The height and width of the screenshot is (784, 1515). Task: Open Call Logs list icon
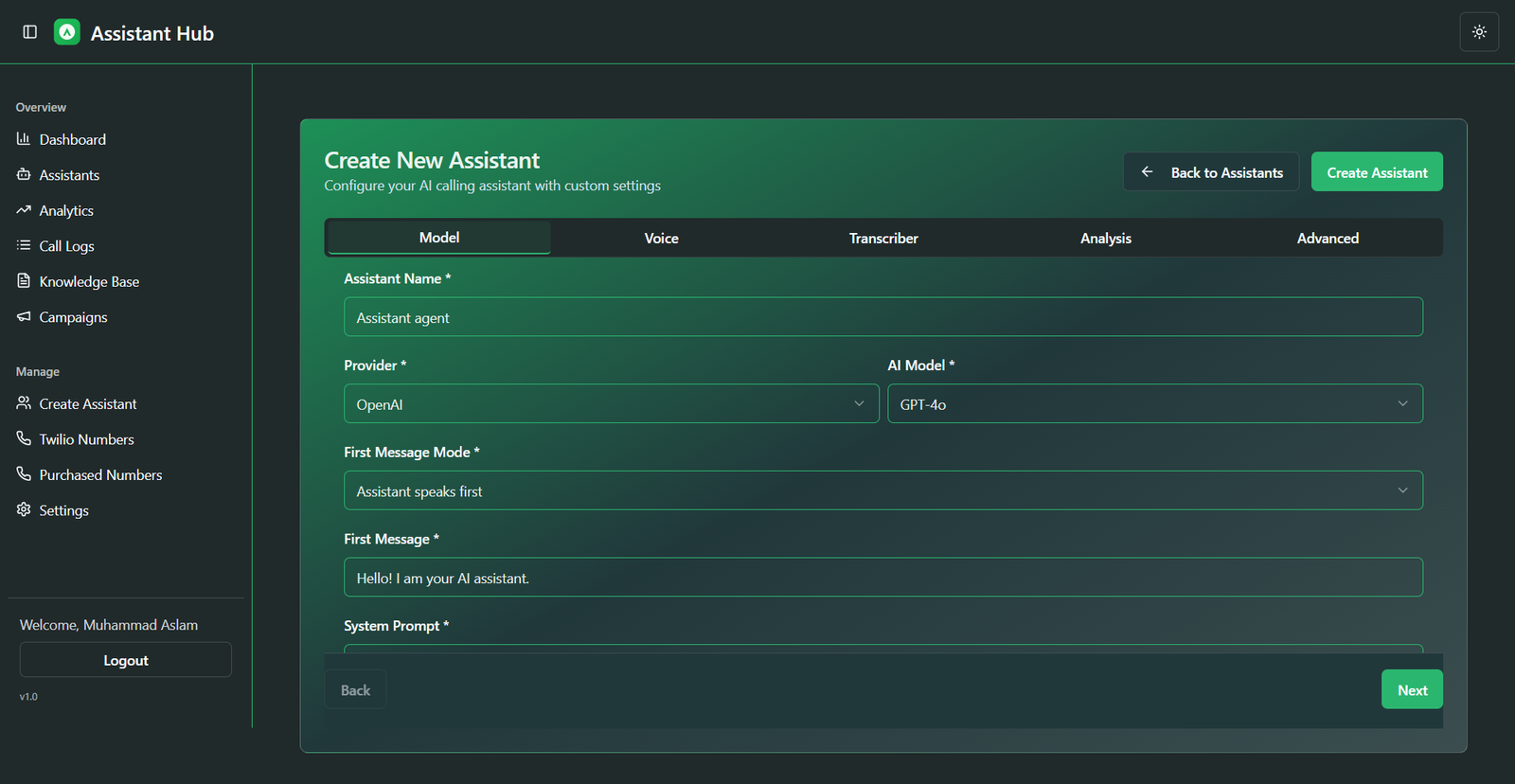pyautogui.click(x=24, y=246)
